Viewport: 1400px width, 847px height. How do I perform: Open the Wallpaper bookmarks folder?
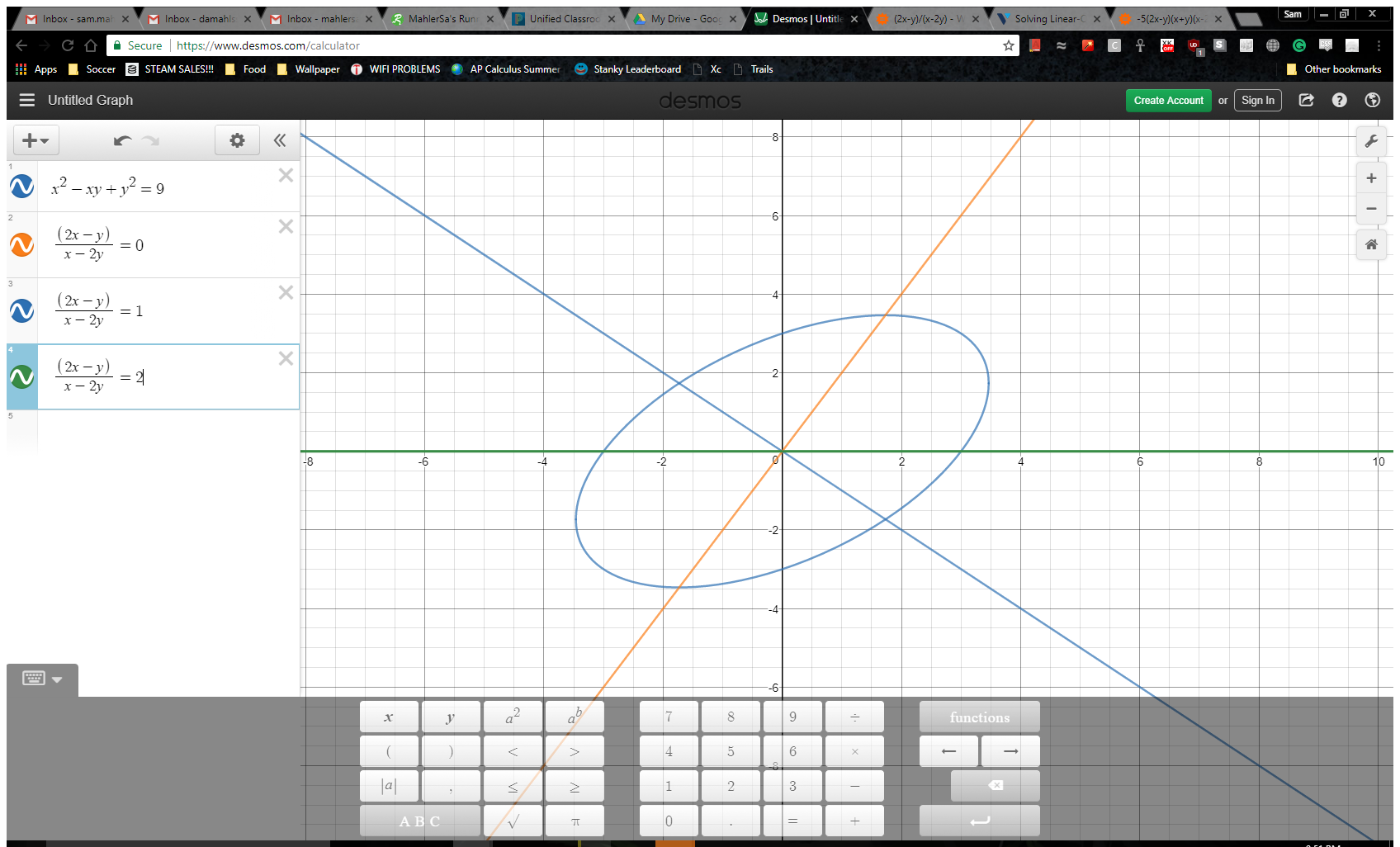point(309,69)
